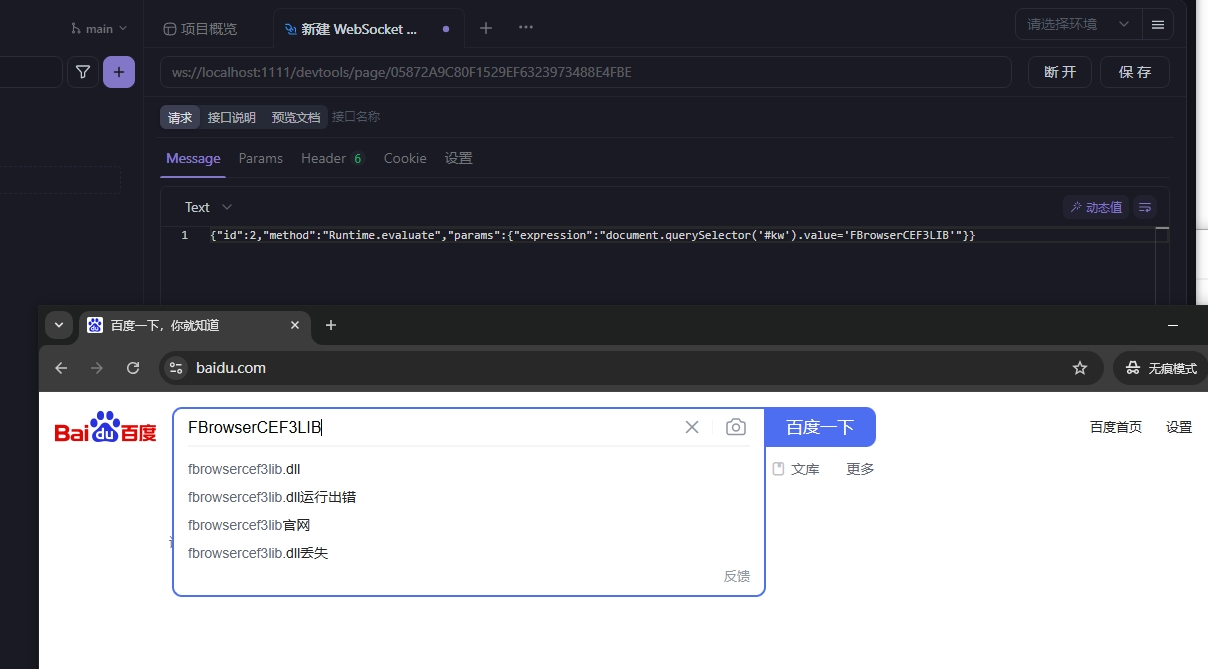Click the bookmark star in the address bar
The width and height of the screenshot is (1208, 669).
coord(1080,367)
